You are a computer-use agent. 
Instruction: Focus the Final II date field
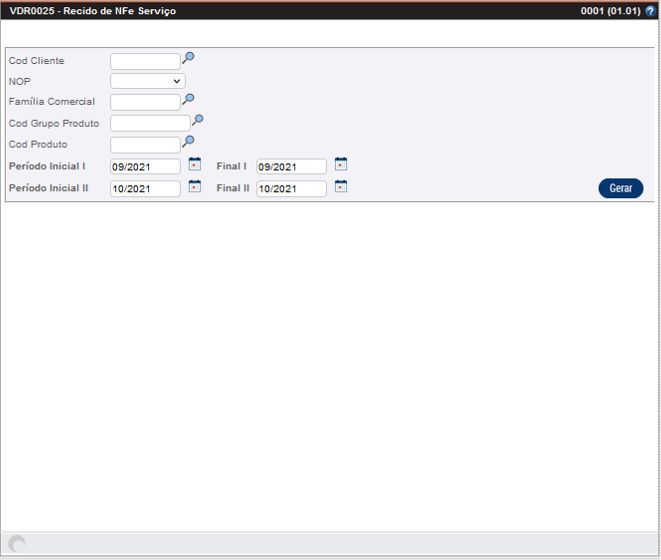pyautogui.click(x=291, y=189)
